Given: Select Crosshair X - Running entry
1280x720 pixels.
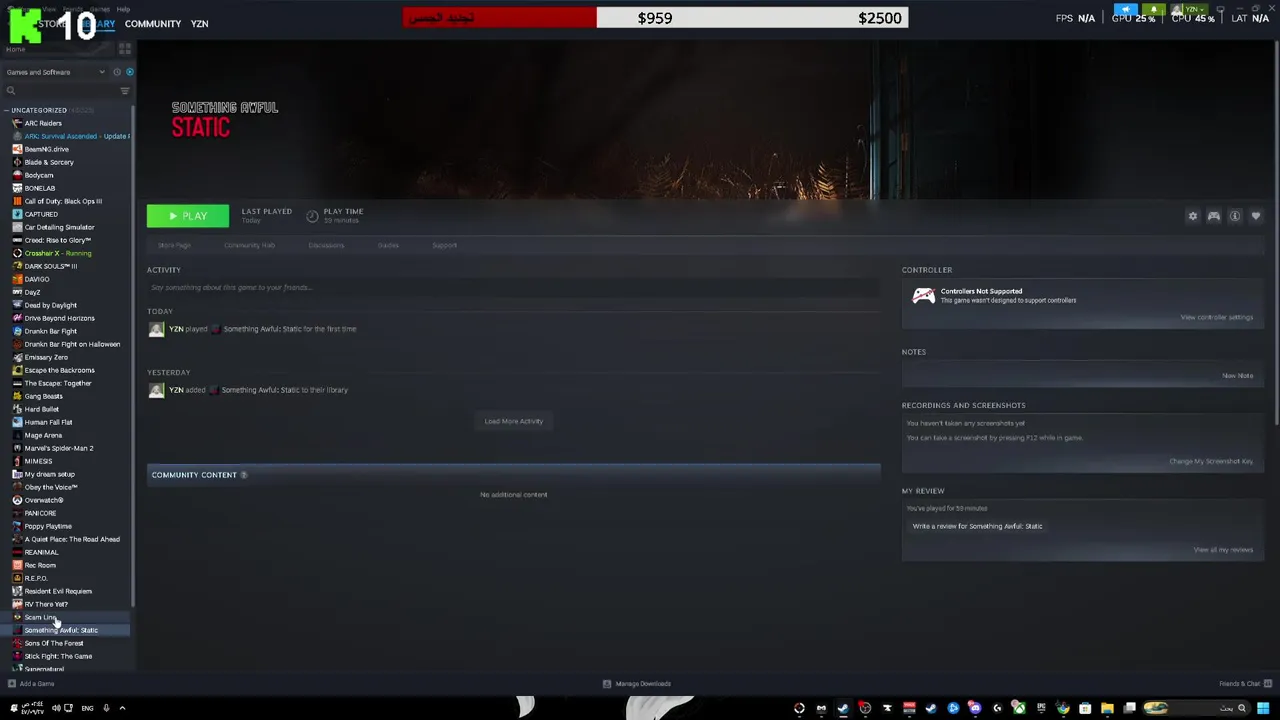Looking at the screenshot, I should (x=57, y=253).
